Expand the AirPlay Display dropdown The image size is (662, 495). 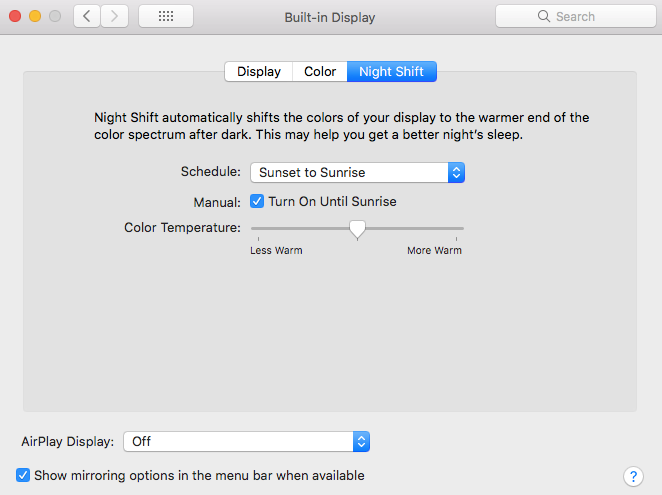pyautogui.click(x=246, y=441)
